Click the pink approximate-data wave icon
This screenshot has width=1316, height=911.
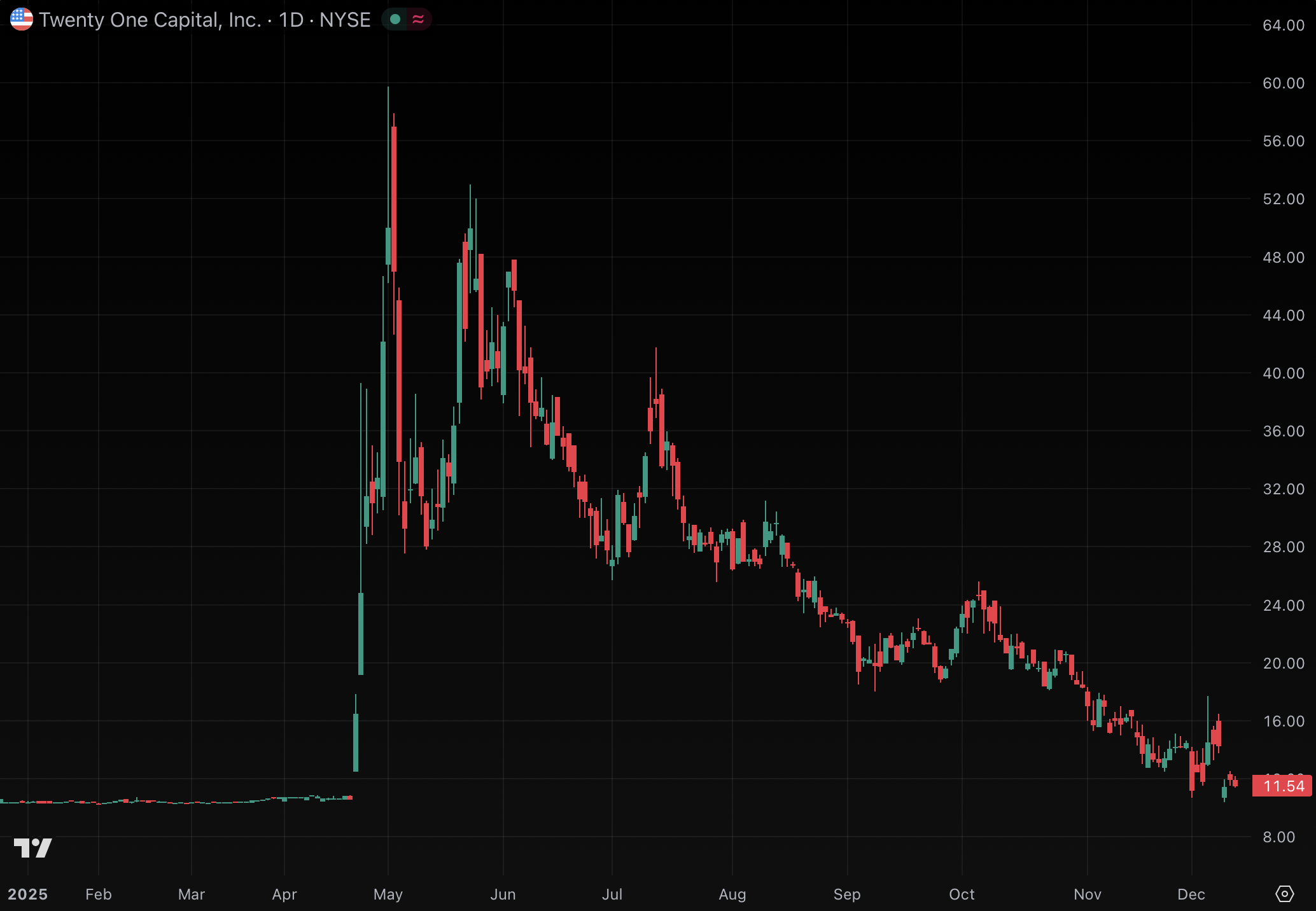tap(418, 19)
